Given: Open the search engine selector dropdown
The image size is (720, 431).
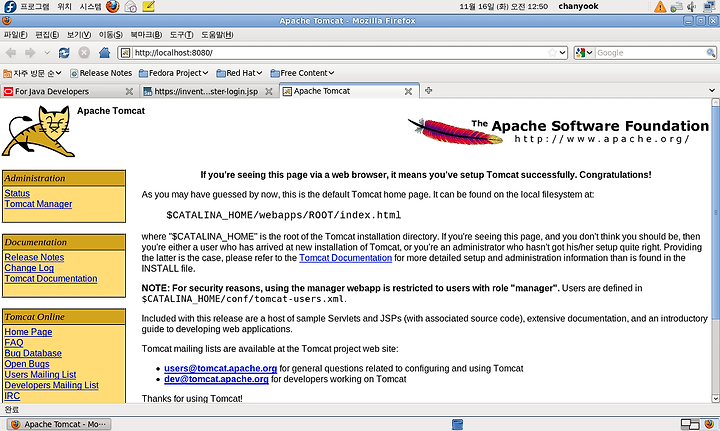Looking at the screenshot, I should tap(585, 53).
